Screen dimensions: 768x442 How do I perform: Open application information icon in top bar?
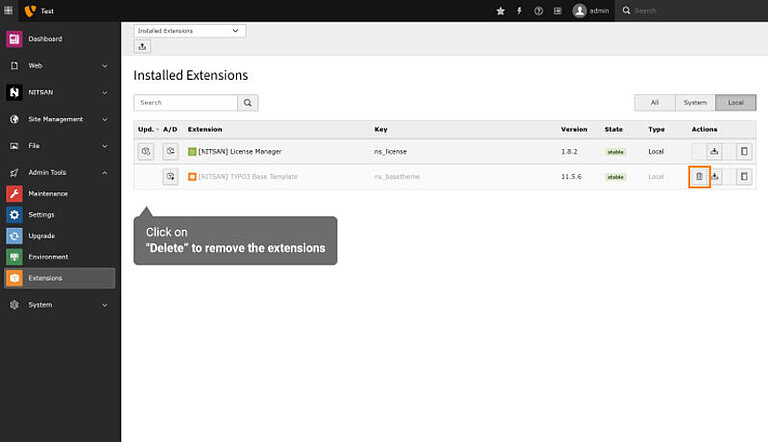pyautogui.click(x=557, y=10)
